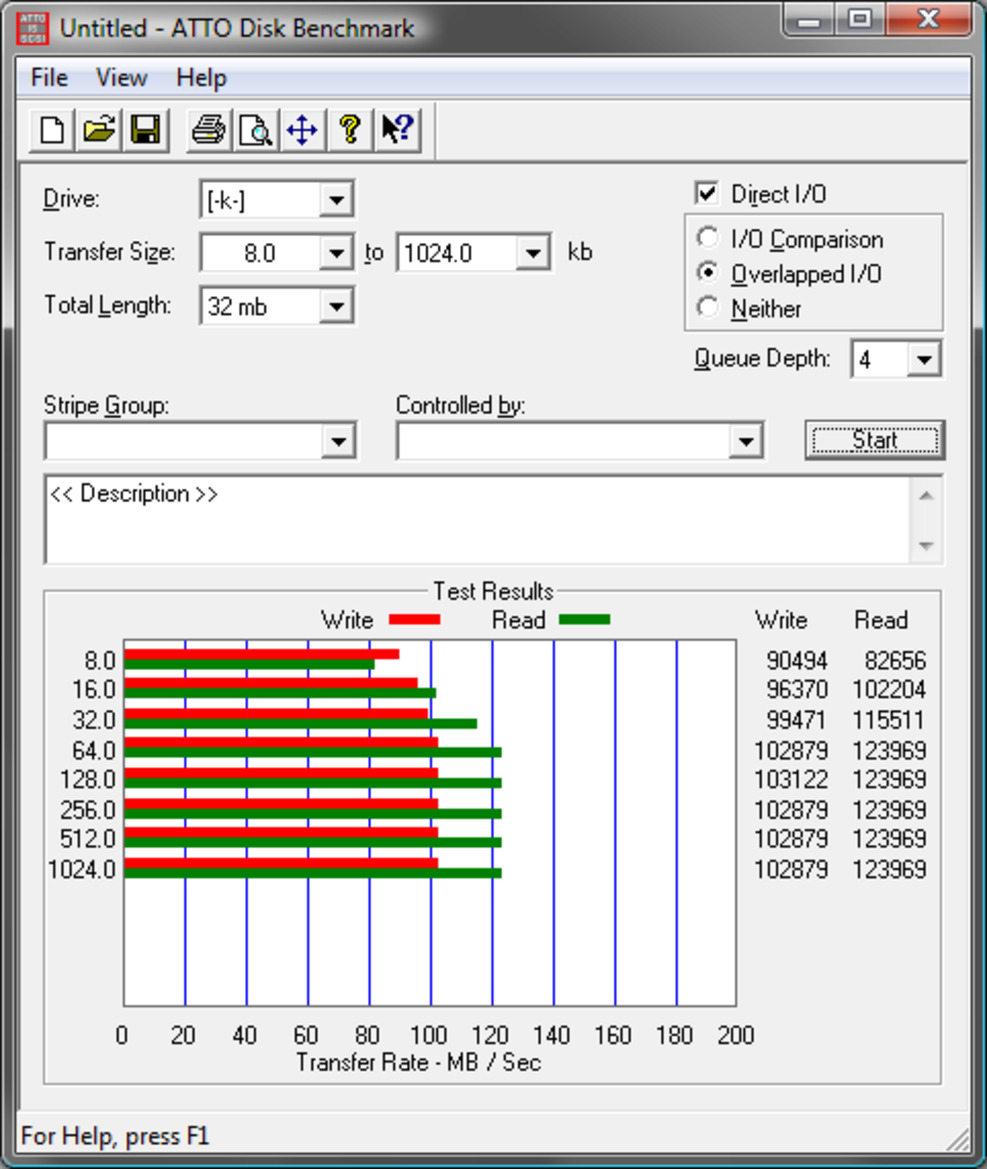Save results with the floppy disk icon
987x1169 pixels.
tap(145, 130)
